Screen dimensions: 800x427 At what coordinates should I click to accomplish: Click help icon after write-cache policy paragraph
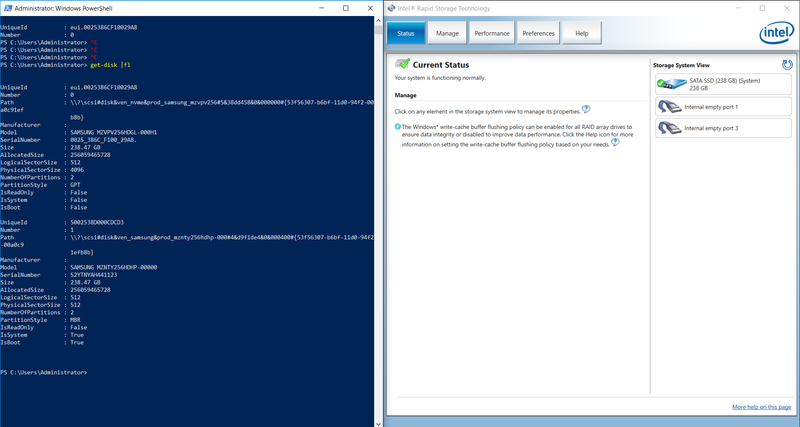[615, 143]
